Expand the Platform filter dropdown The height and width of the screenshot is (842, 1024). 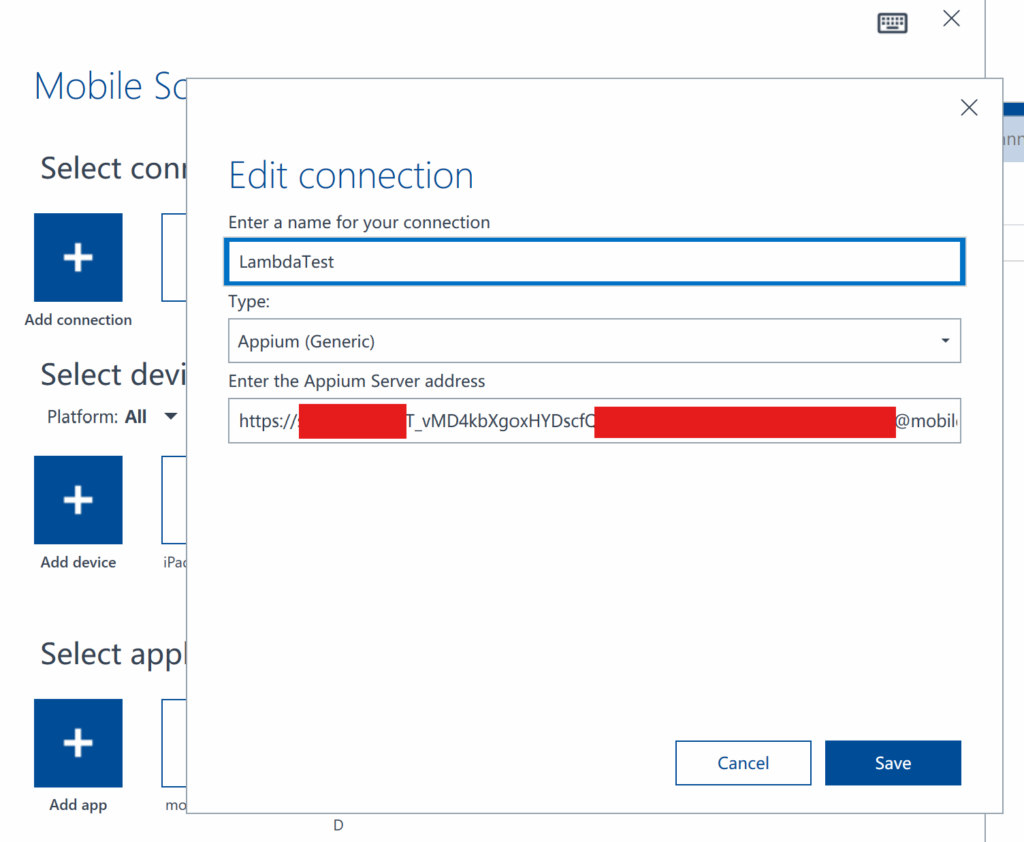coord(170,417)
